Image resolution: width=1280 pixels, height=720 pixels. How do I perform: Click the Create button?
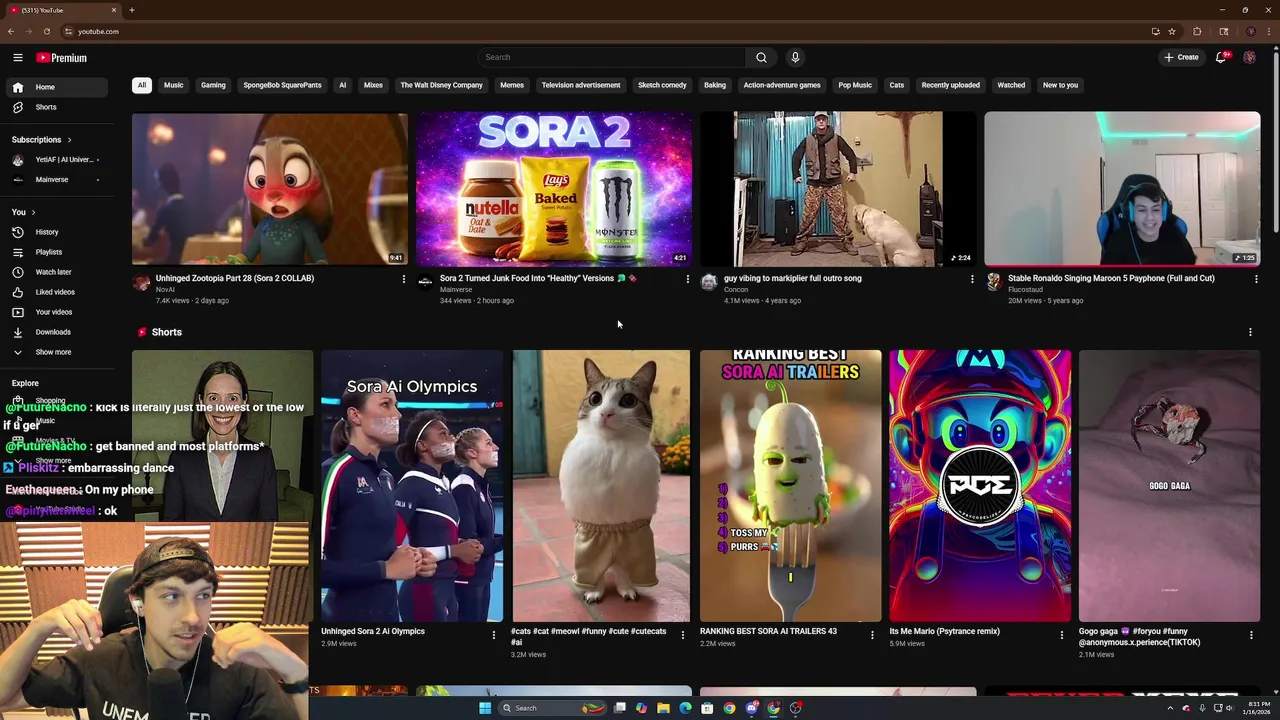tap(1181, 57)
